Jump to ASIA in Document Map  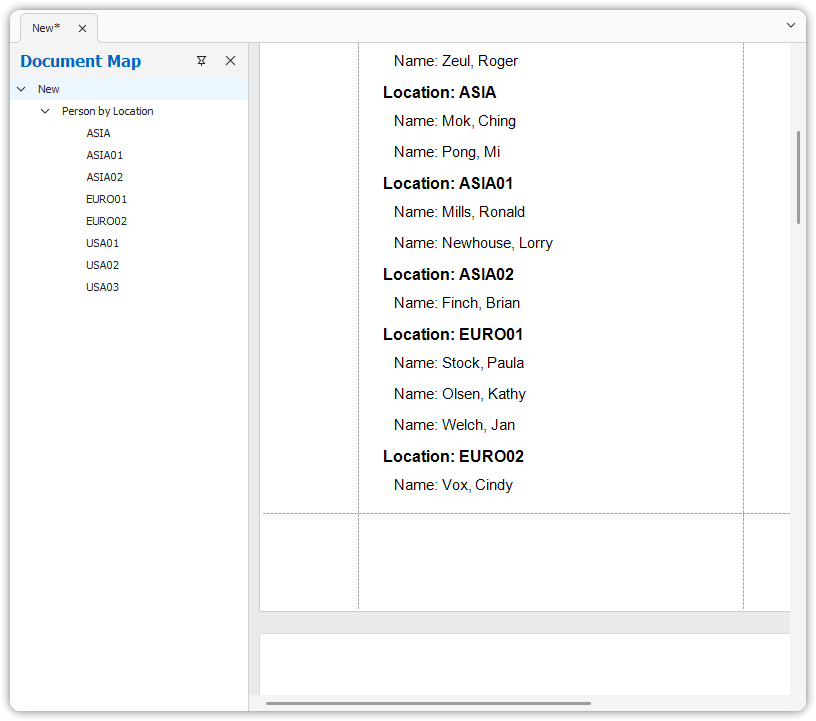click(98, 133)
